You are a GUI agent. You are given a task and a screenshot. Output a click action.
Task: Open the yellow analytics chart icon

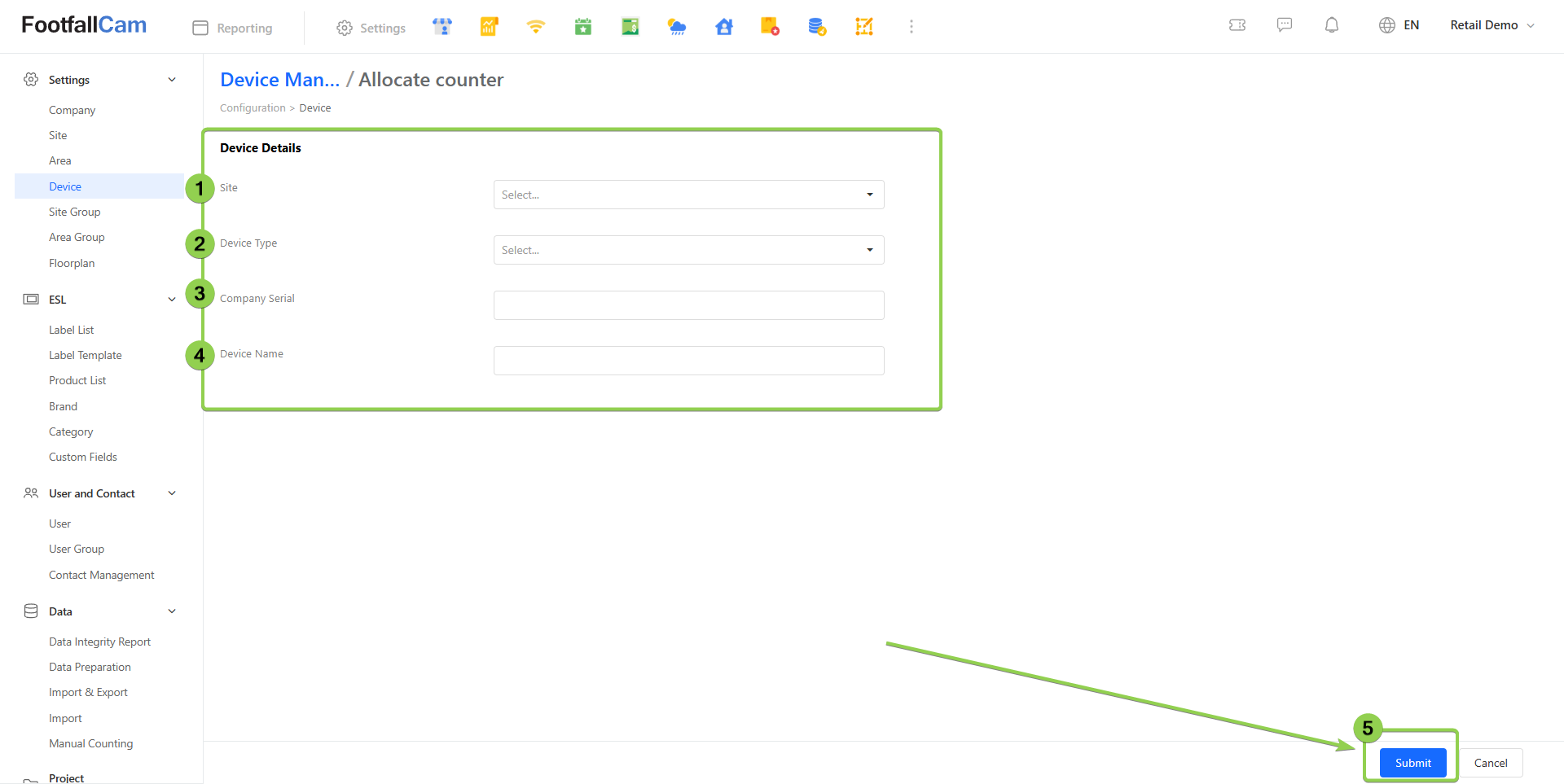click(489, 27)
